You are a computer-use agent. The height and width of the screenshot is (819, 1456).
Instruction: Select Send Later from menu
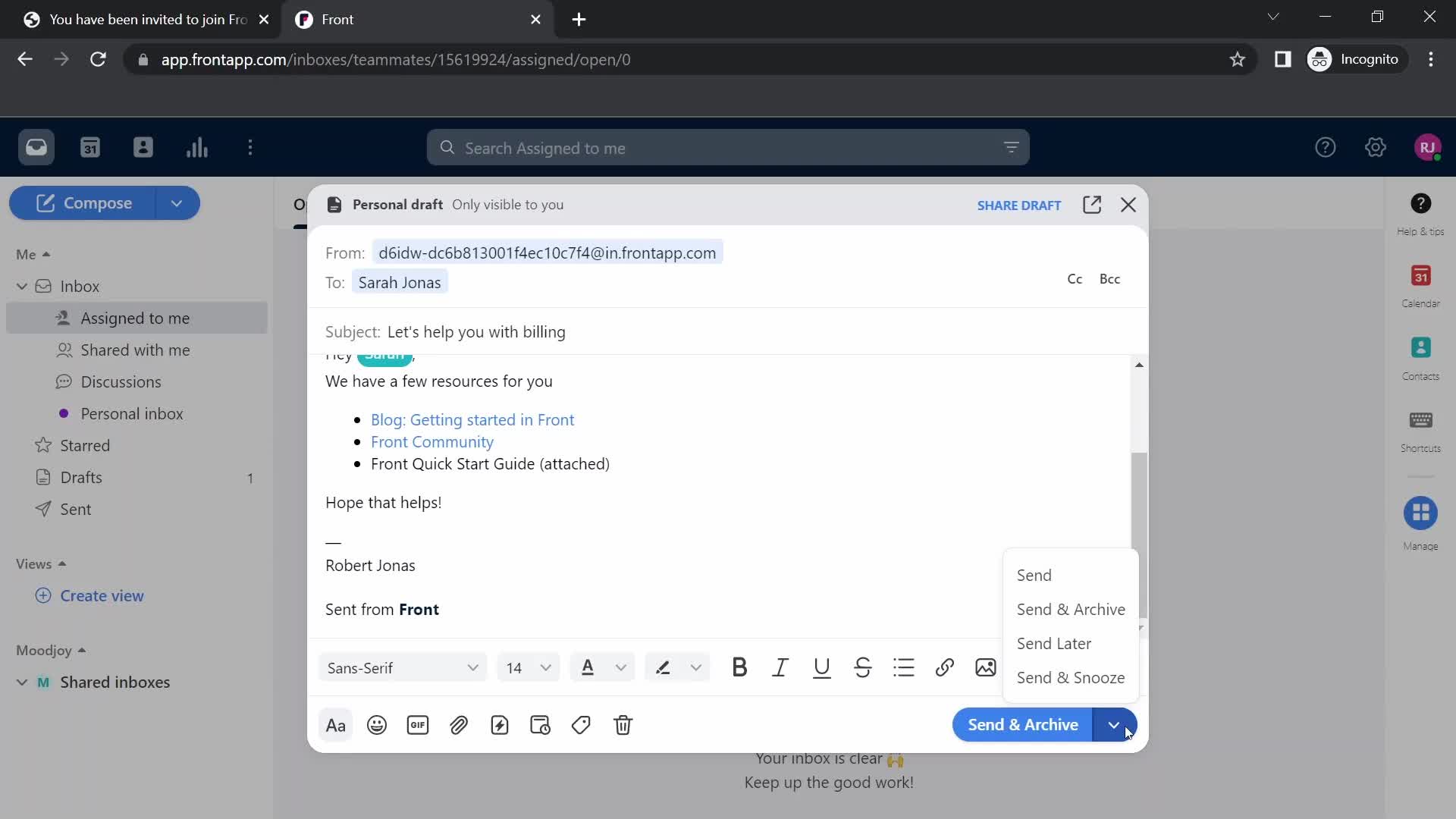pyautogui.click(x=1055, y=643)
